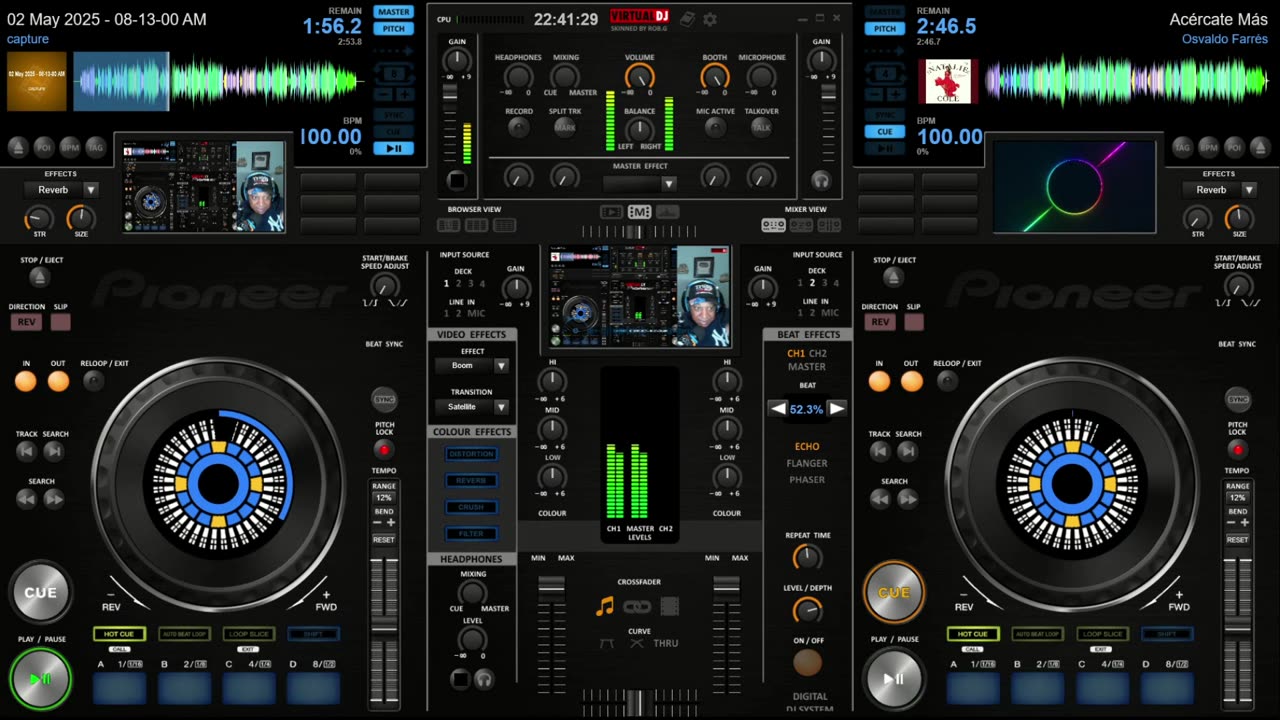1280x720 pixels.
Task: Eject the track on the left deck's top panel
Action: [18, 148]
